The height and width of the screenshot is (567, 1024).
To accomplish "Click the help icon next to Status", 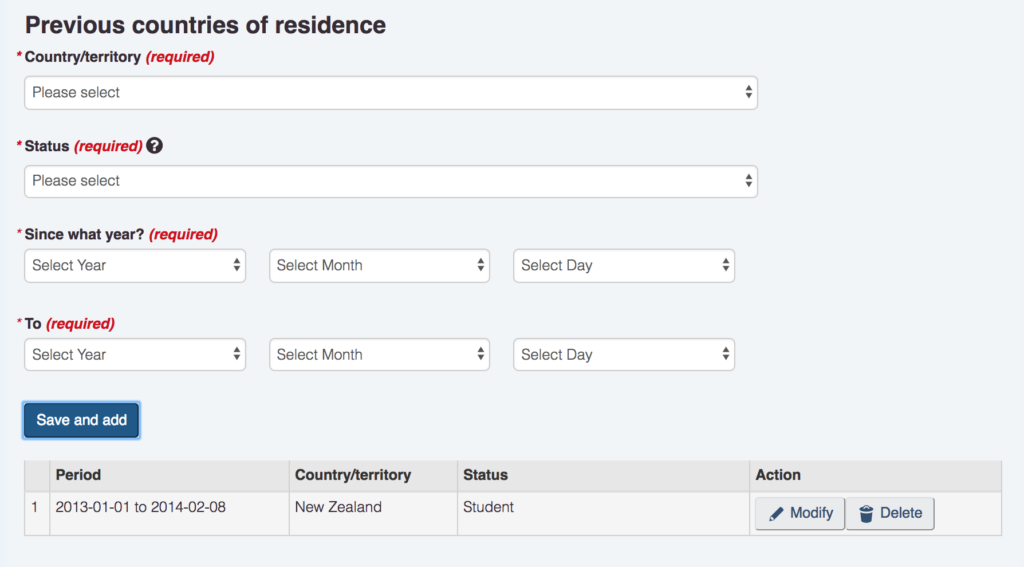I will [154, 146].
